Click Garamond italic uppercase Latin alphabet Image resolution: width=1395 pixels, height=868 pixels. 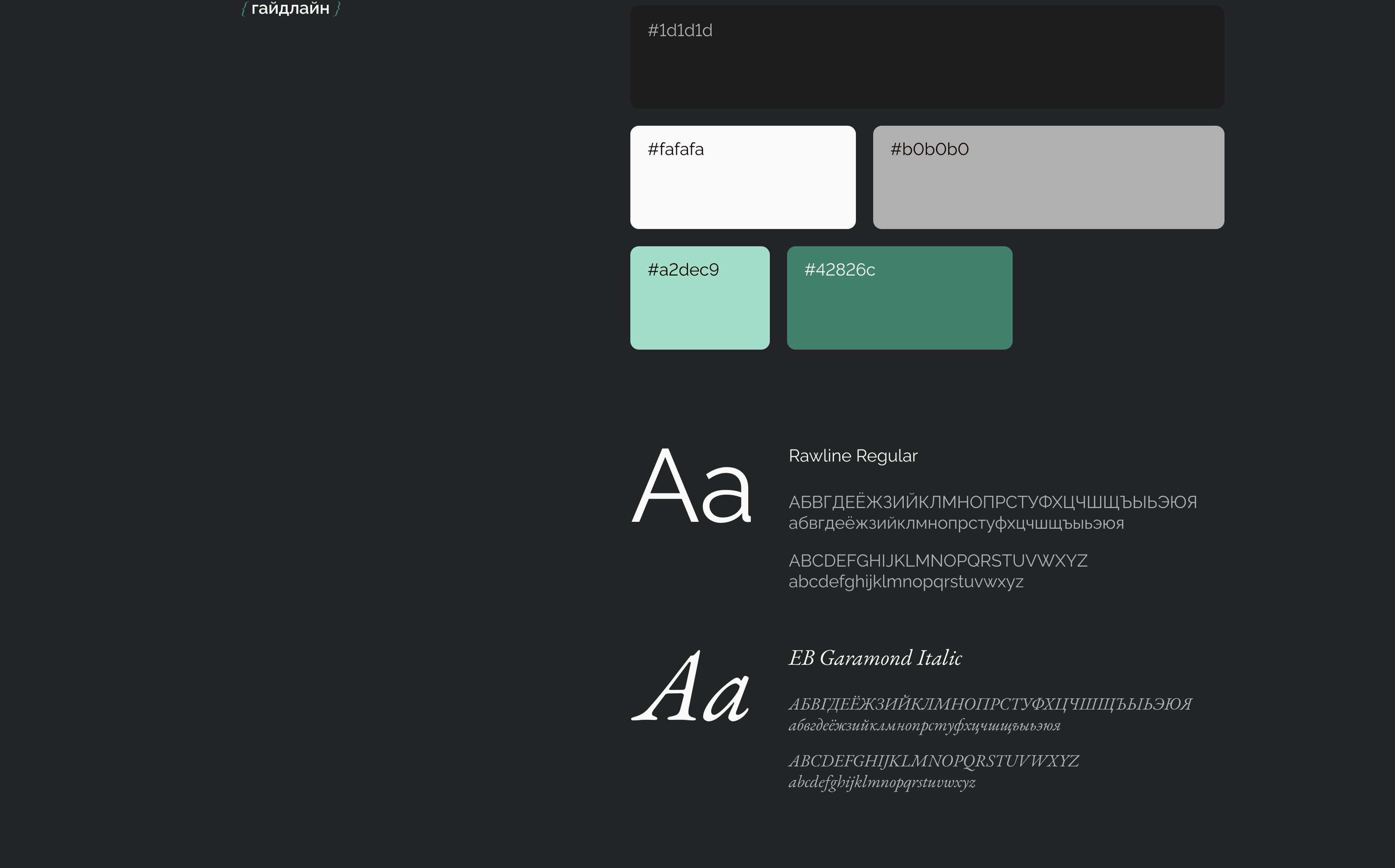933,761
